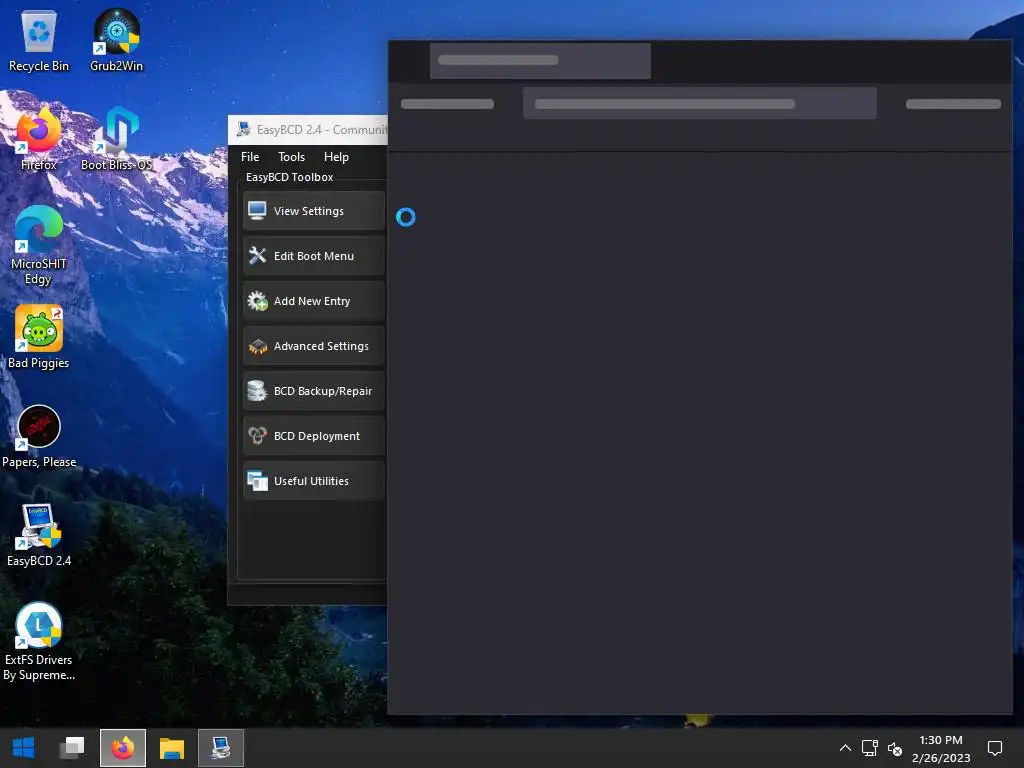Viewport: 1024px width, 768px height.
Task: Switch to EasyBCD taskbar button
Action: pyautogui.click(x=221, y=748)
